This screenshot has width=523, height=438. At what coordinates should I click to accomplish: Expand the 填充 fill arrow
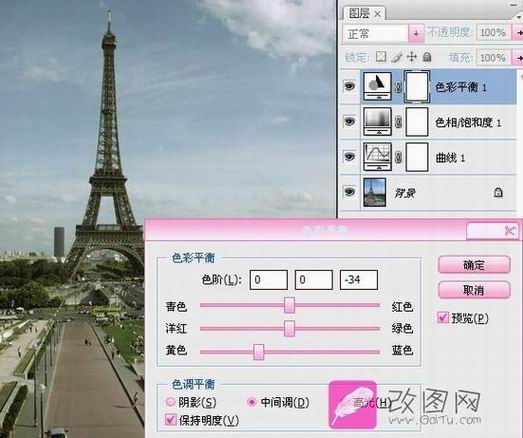coord(518,58)
